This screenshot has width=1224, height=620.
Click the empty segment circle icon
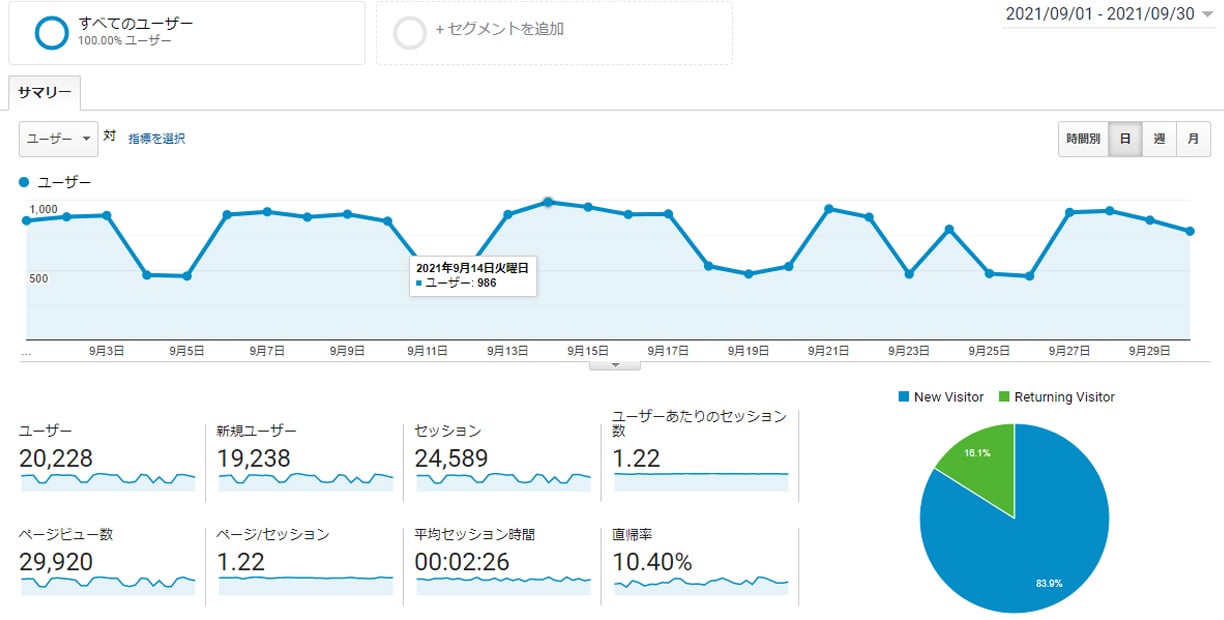pyautogui.click(x=410, y=32)
